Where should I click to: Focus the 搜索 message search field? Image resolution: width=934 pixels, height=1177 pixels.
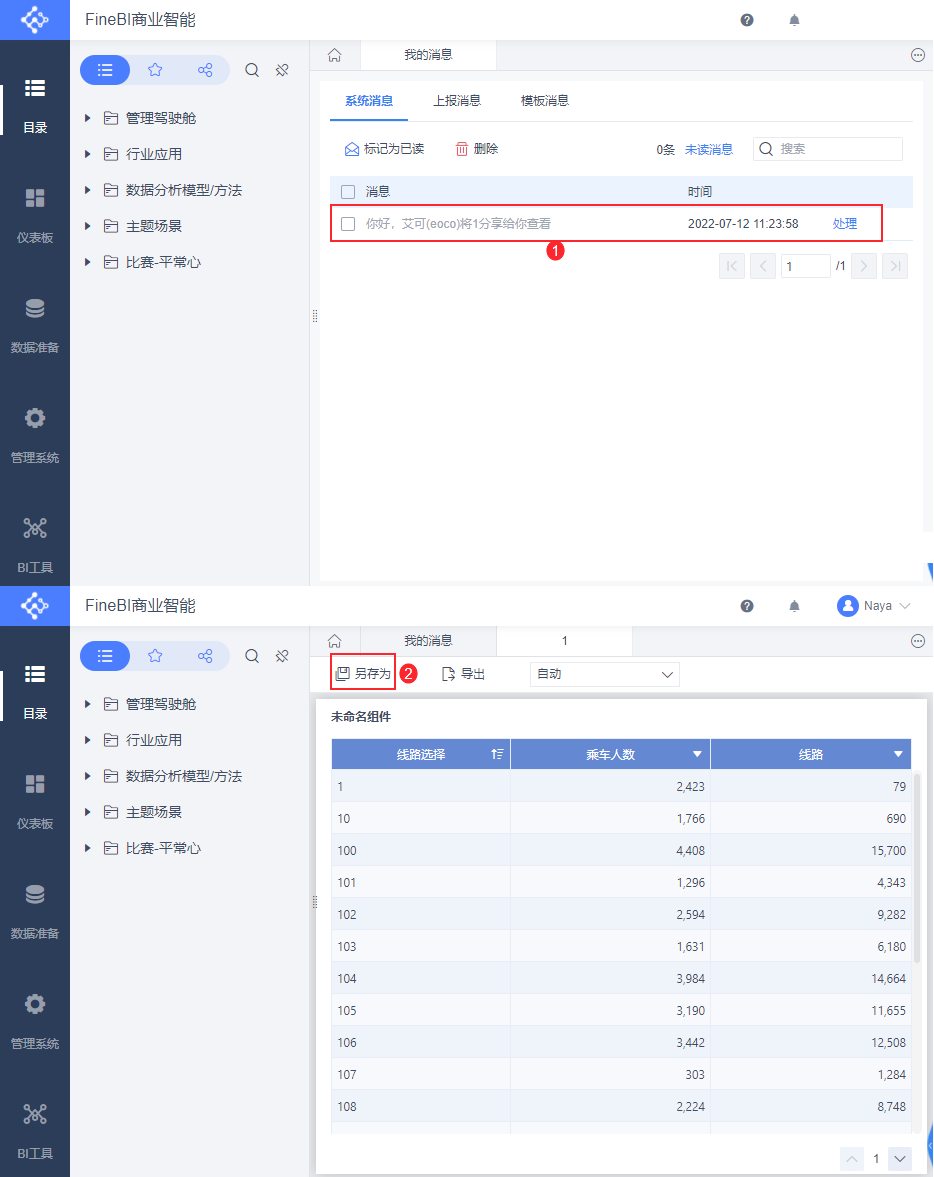827,149
